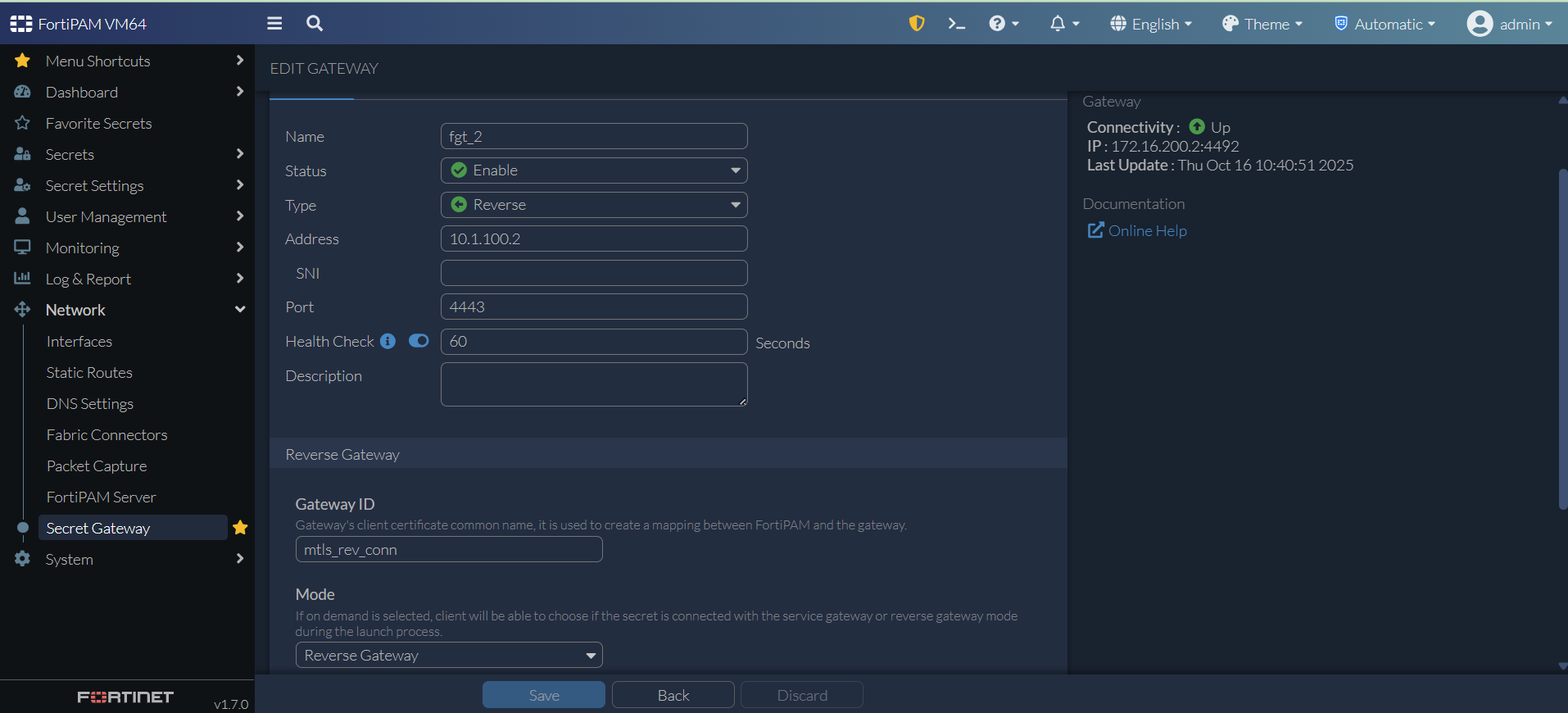This screenshot has width=1568, height=713.
Task: Click the User Management person icon
Action: click(x=22, y=216)
